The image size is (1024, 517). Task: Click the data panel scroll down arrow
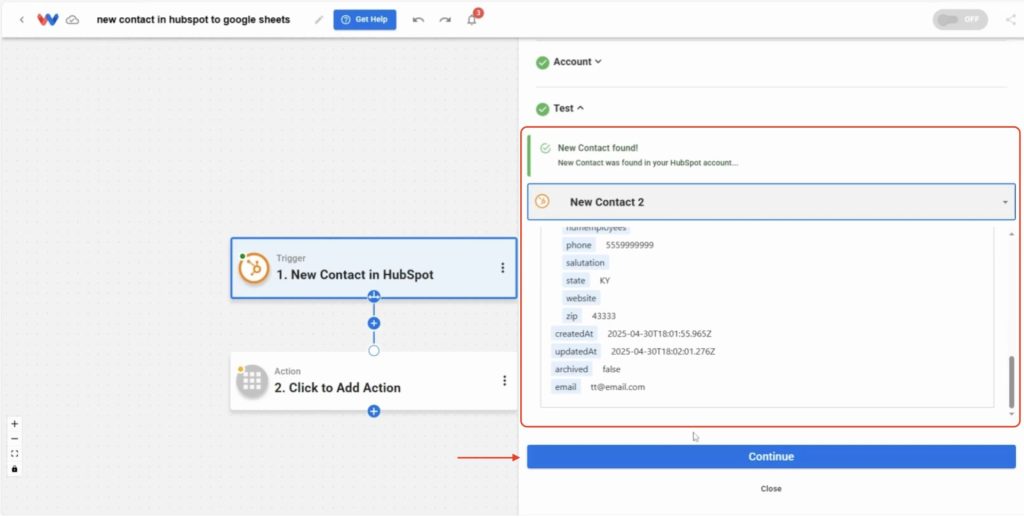click(x=1012, y=414)
